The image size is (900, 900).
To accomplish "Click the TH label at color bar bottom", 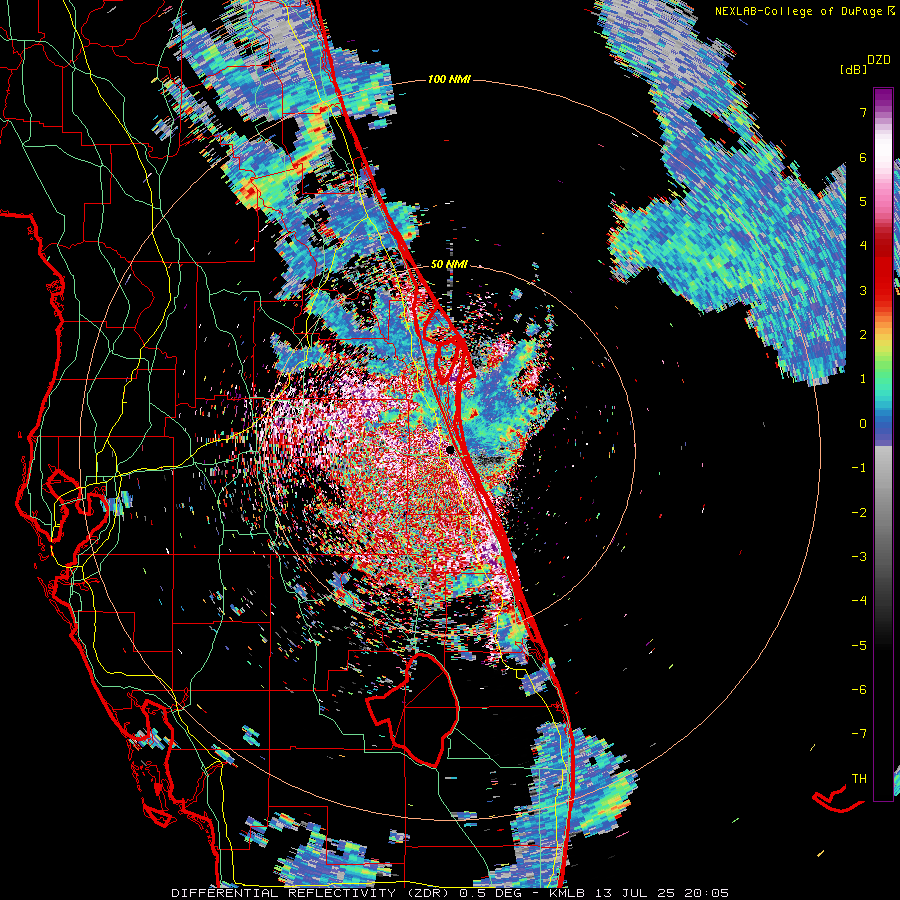I will [x=859, y=778].
